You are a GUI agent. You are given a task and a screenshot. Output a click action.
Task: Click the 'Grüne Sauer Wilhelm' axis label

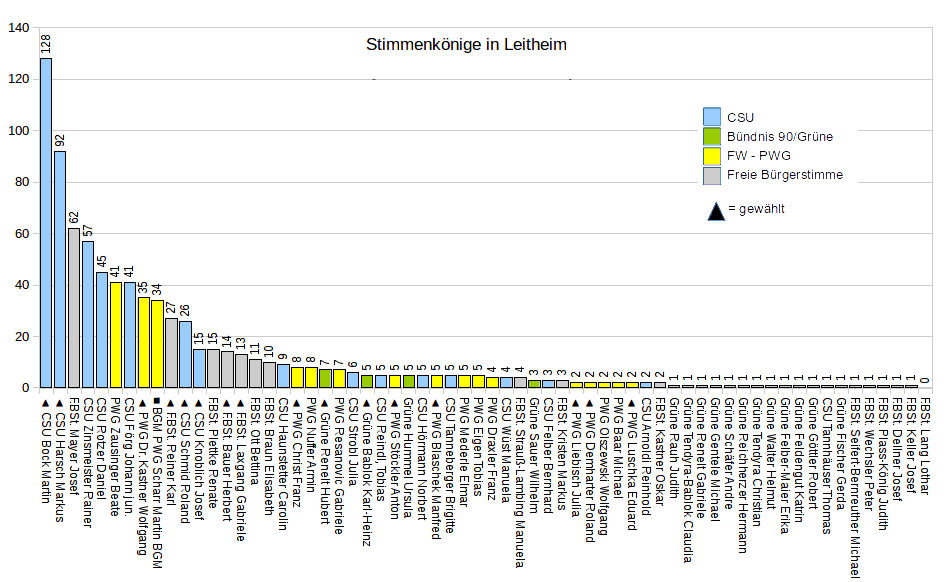534,455
